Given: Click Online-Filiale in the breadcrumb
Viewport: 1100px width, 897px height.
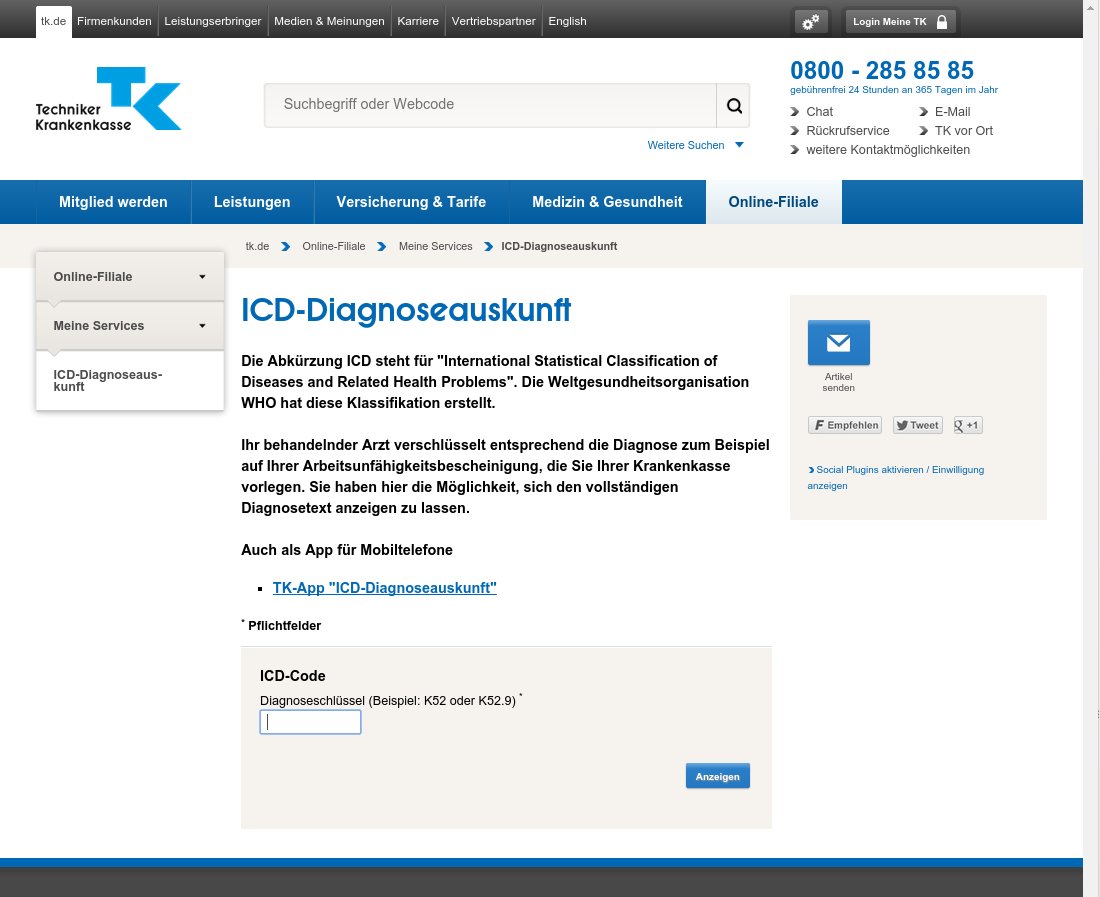Looking at the screenshot, I should 334,246.
